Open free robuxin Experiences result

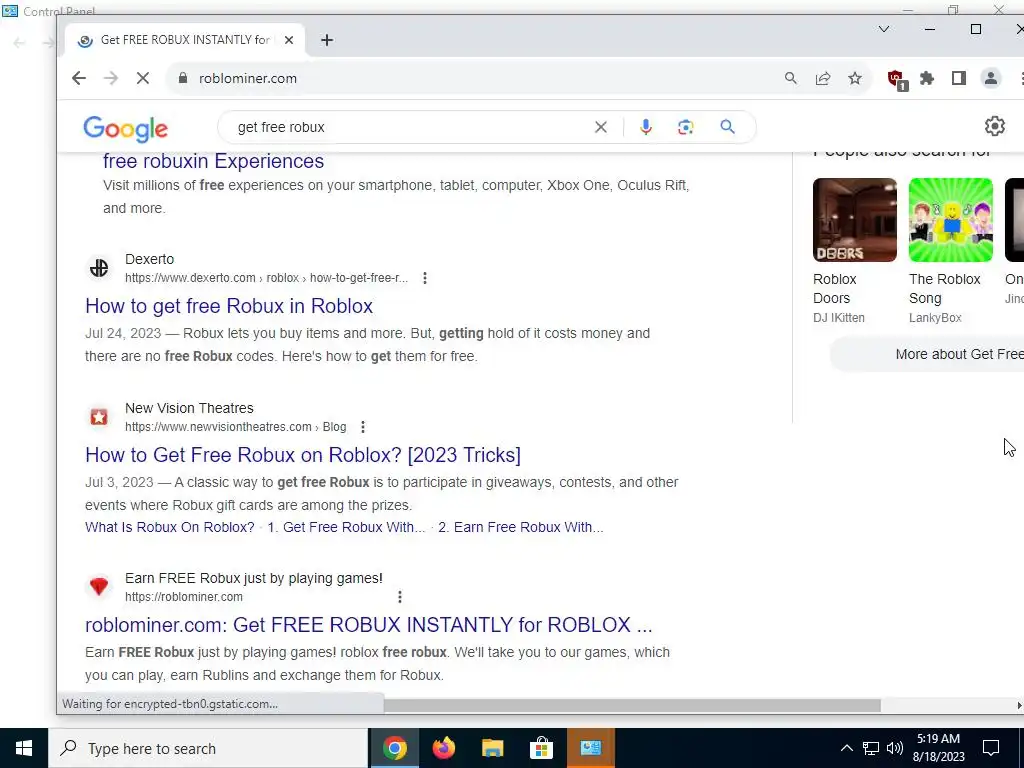coord(214,161)
